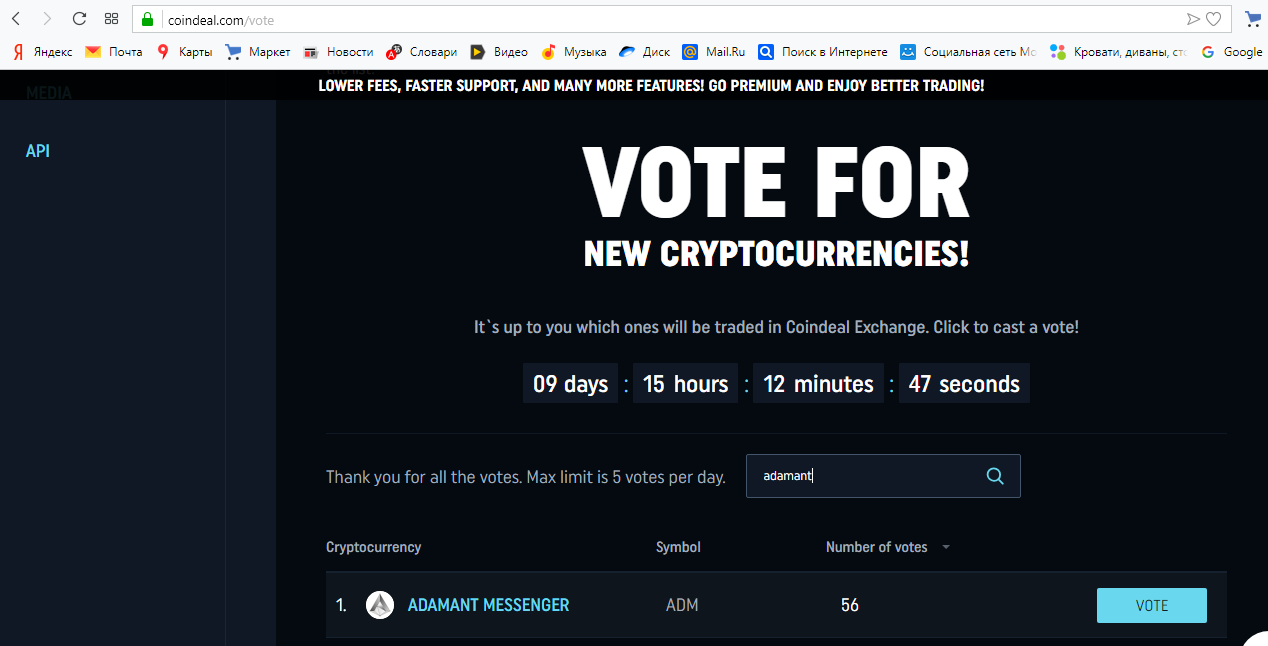Click the send arrow icon in address bar
Screen dimensions: 1268x646
point(1192,19)
